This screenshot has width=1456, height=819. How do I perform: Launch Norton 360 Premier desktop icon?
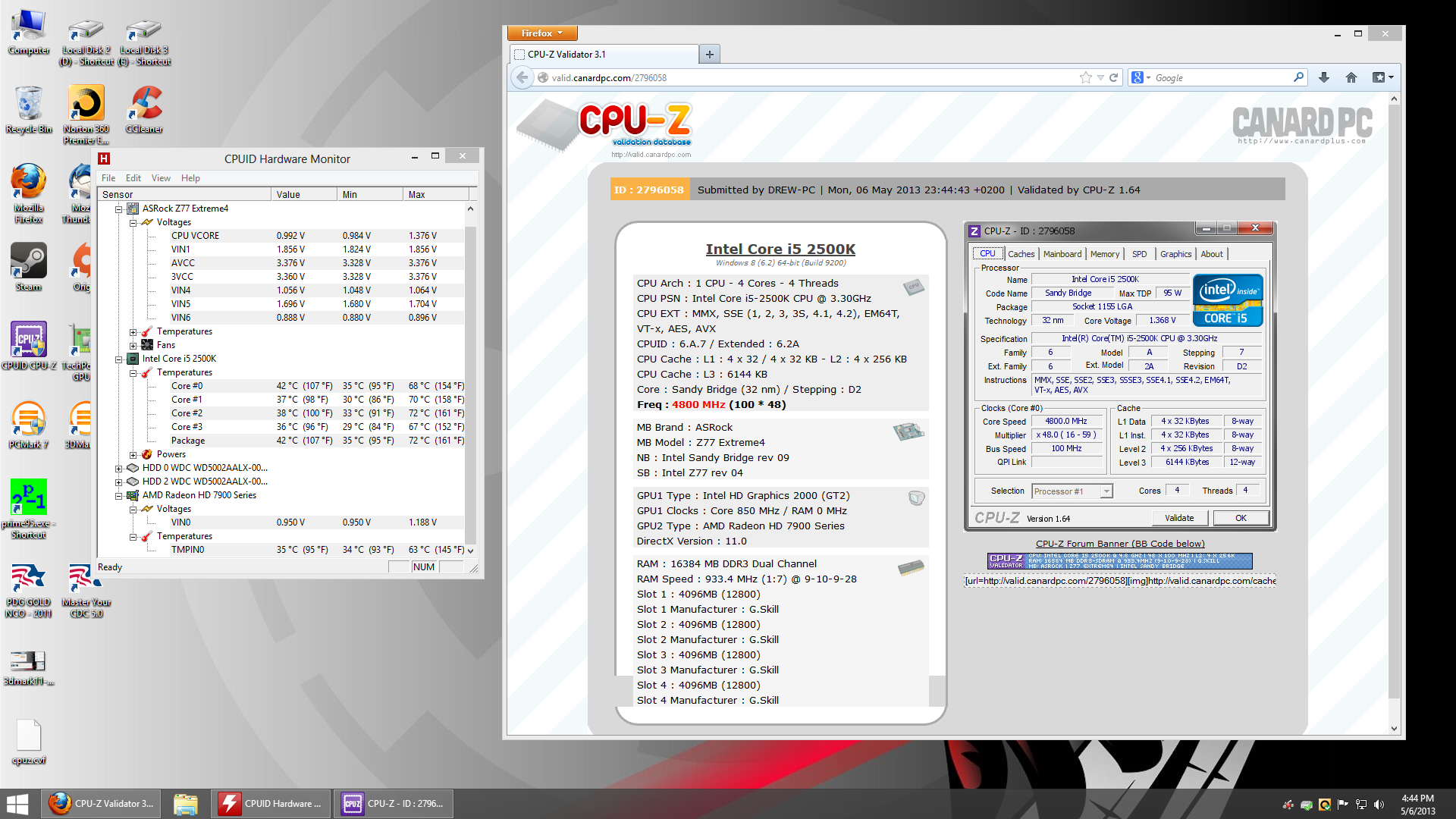86,114
